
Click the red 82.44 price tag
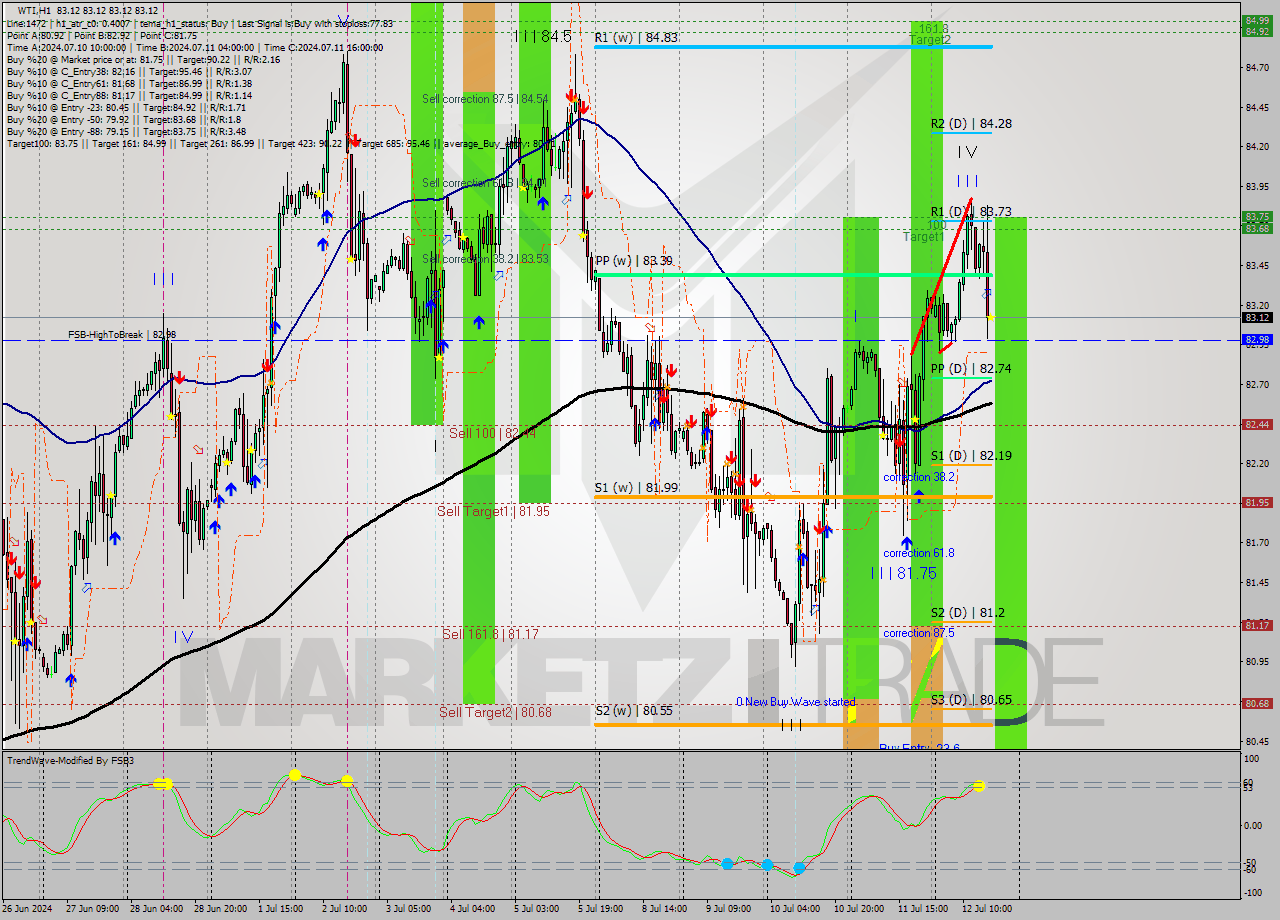pyautogui.click(x=1257, y=425)
